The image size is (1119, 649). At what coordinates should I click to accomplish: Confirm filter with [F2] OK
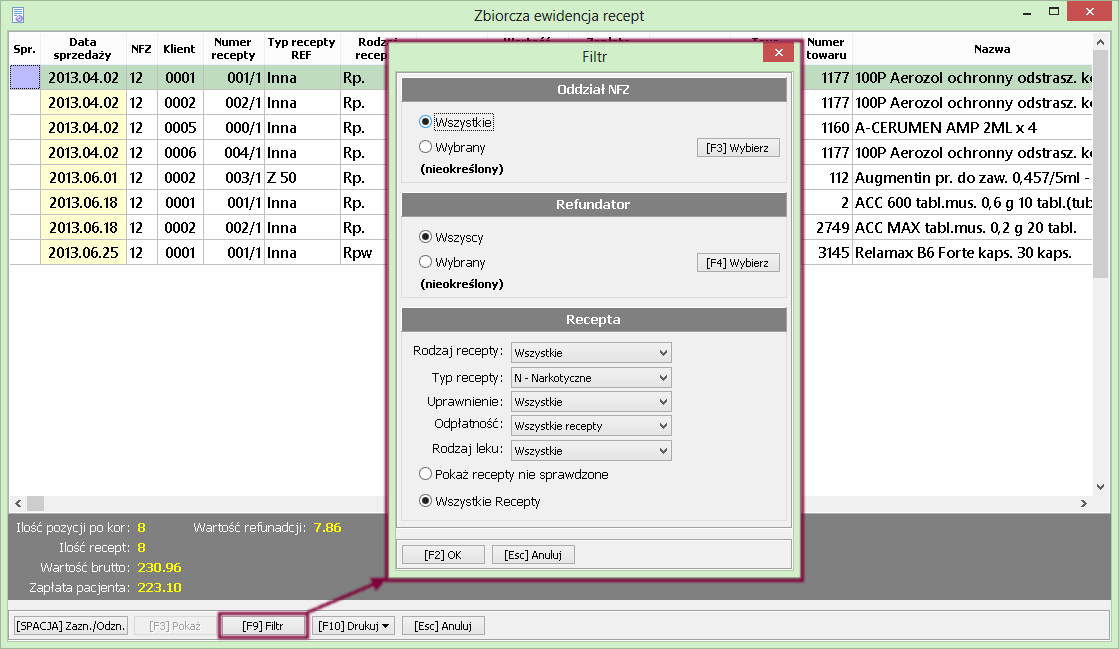coord(443,555)
